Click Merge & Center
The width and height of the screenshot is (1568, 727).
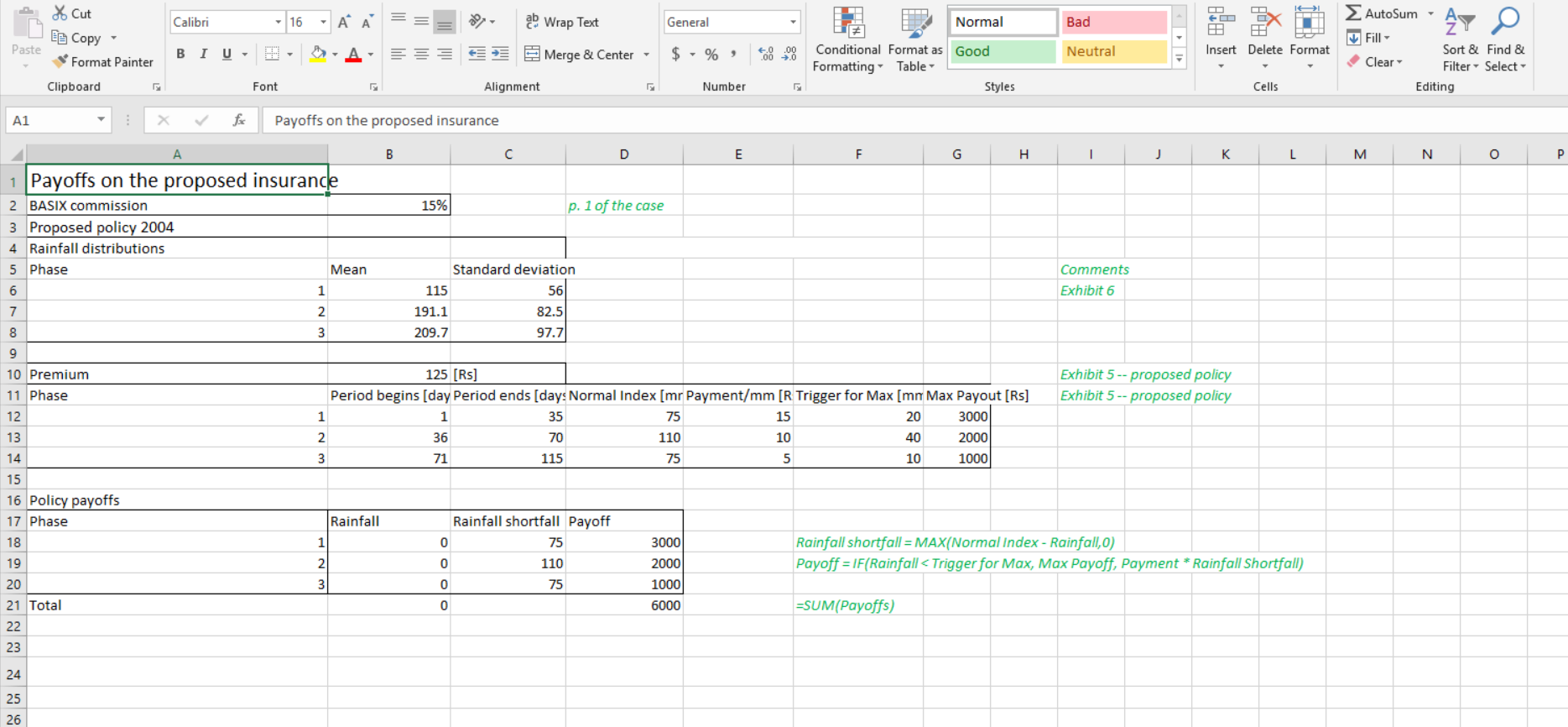coord(580,55)
